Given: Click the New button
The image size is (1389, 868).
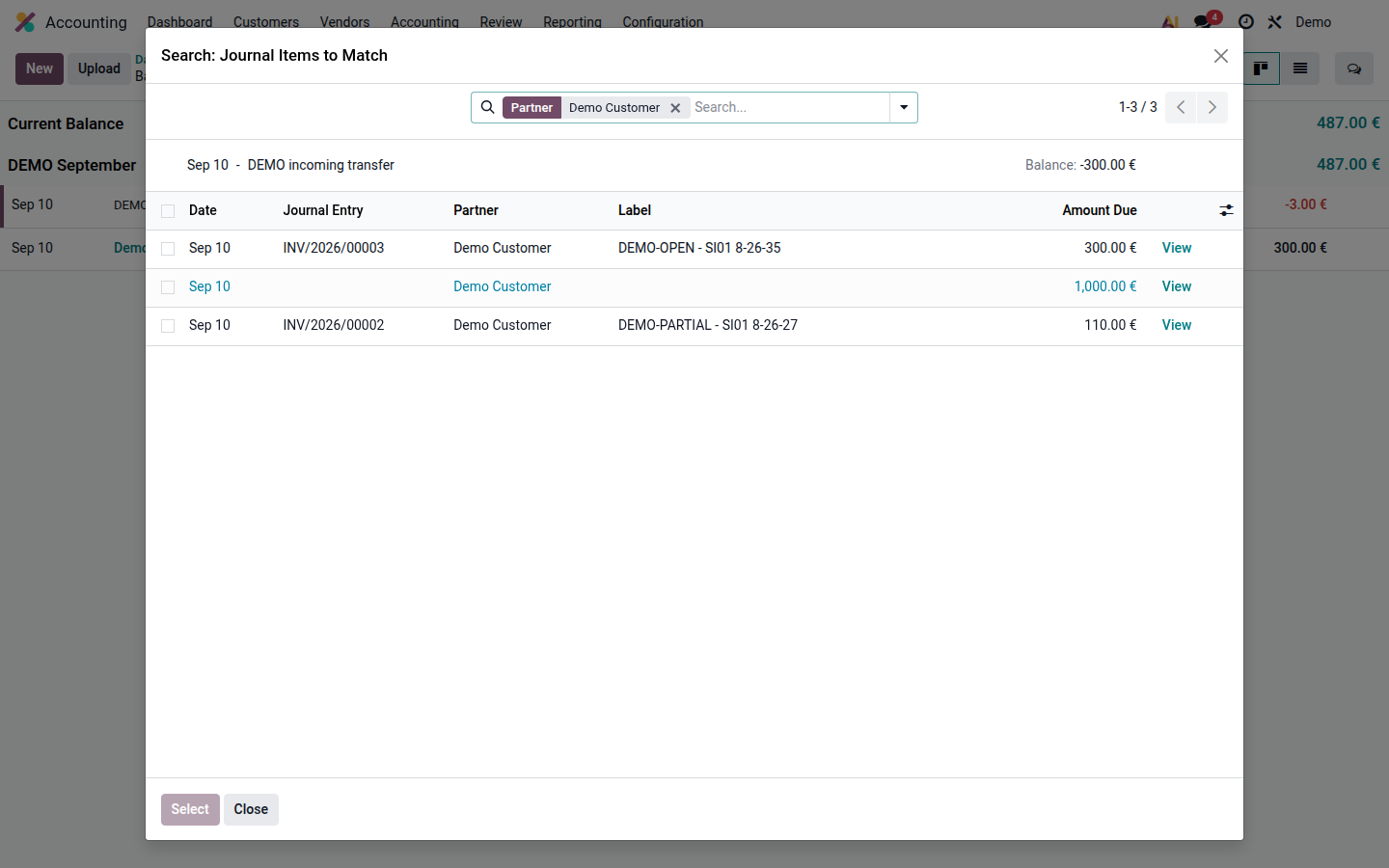Looking at the screenshot, I should pyautogui.click(x=40, y=68).
